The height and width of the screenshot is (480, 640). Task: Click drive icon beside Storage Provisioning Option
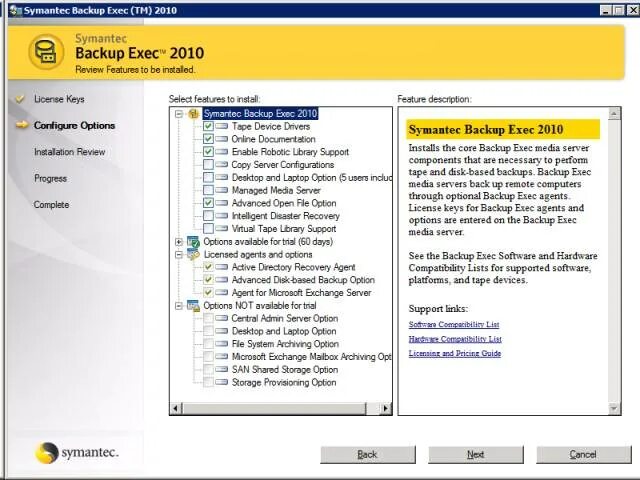click(x=222, y=382)
